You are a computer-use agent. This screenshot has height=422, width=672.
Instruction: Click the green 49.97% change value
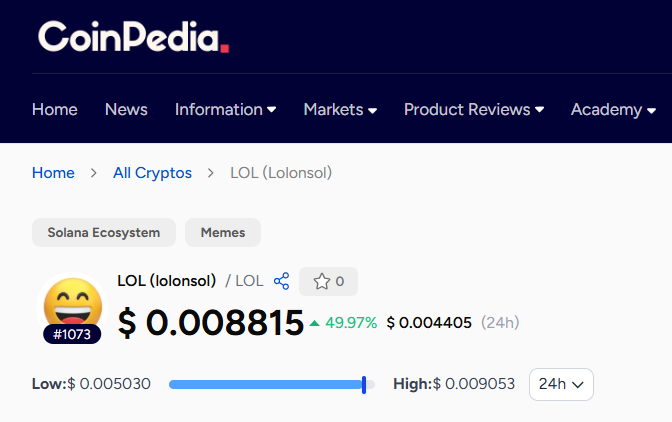click(351, 323)
